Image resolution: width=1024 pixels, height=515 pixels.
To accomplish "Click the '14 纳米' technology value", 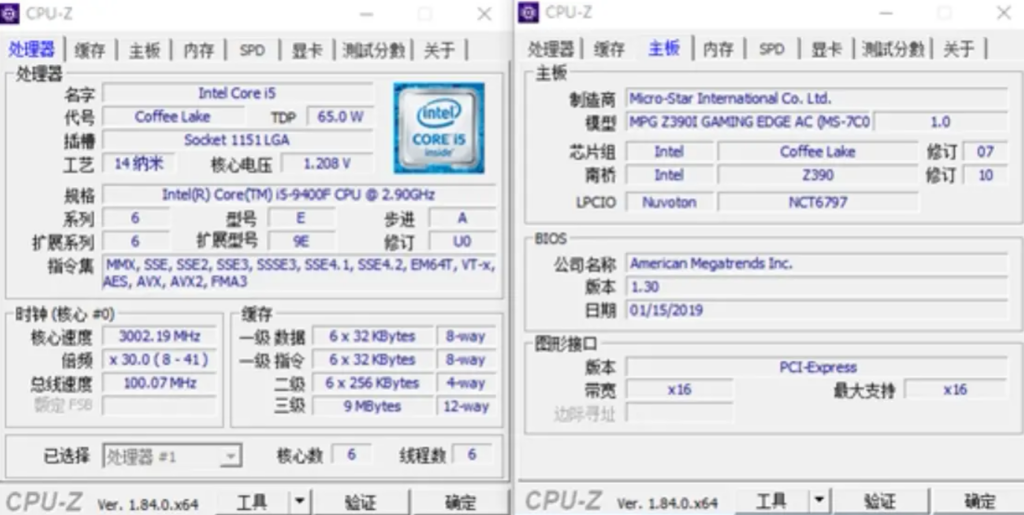I will pos(138,163).
